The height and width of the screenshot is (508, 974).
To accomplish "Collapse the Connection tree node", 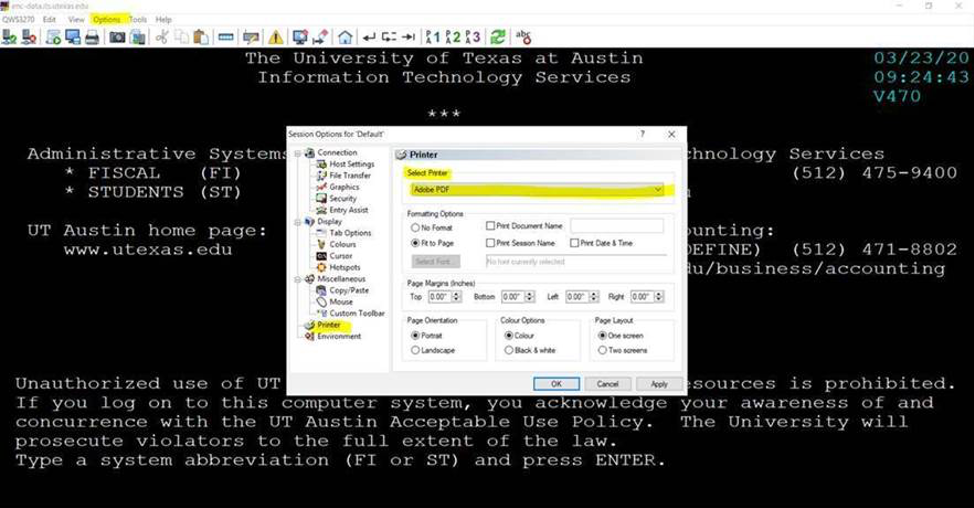I will point(297,153).
